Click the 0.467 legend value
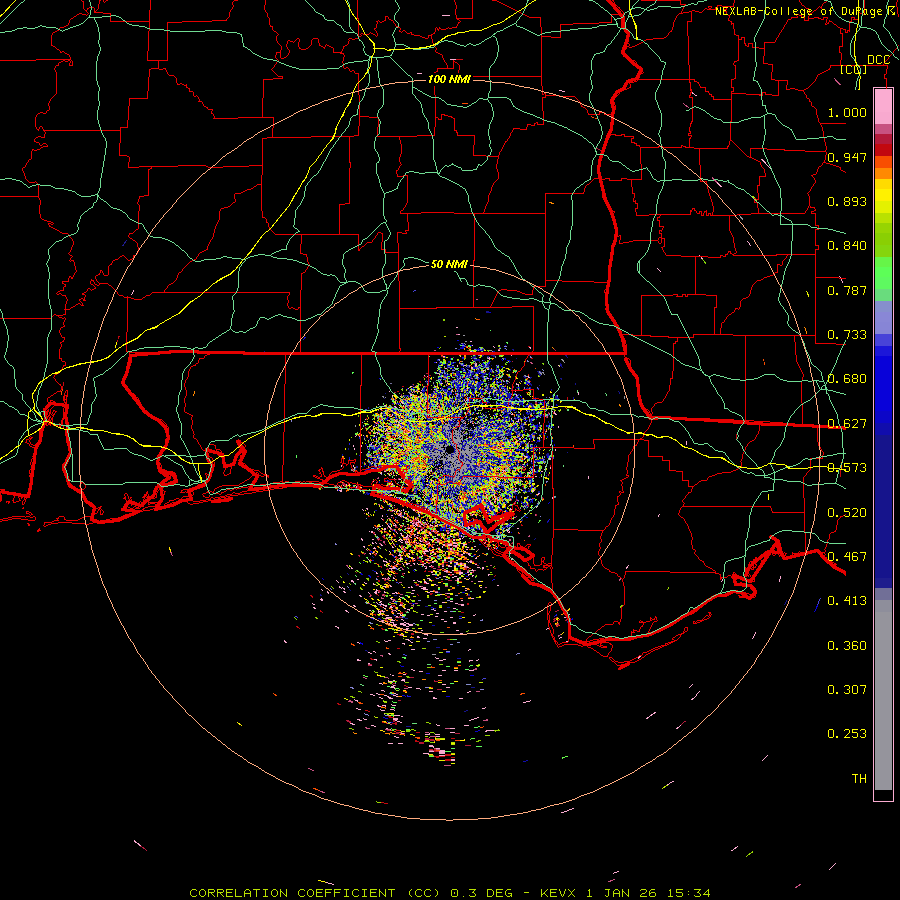Image resolution: width=900 pixels, height=900 pixels. click(847, 557)
